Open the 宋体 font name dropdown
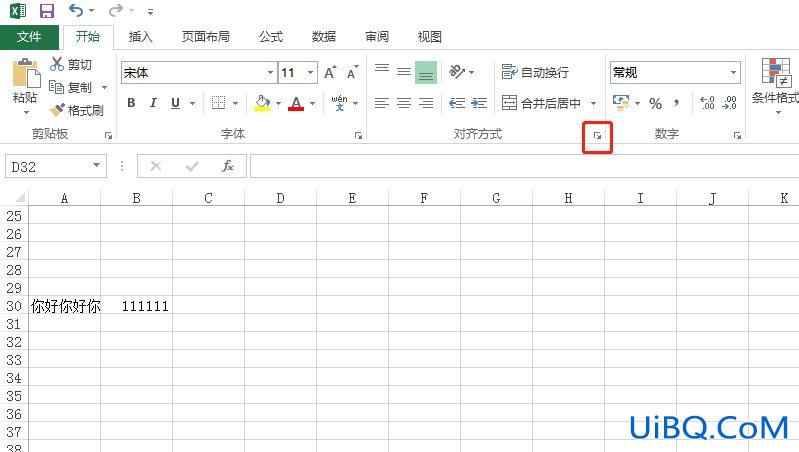The image size is (799, 452). coord(270,72)
